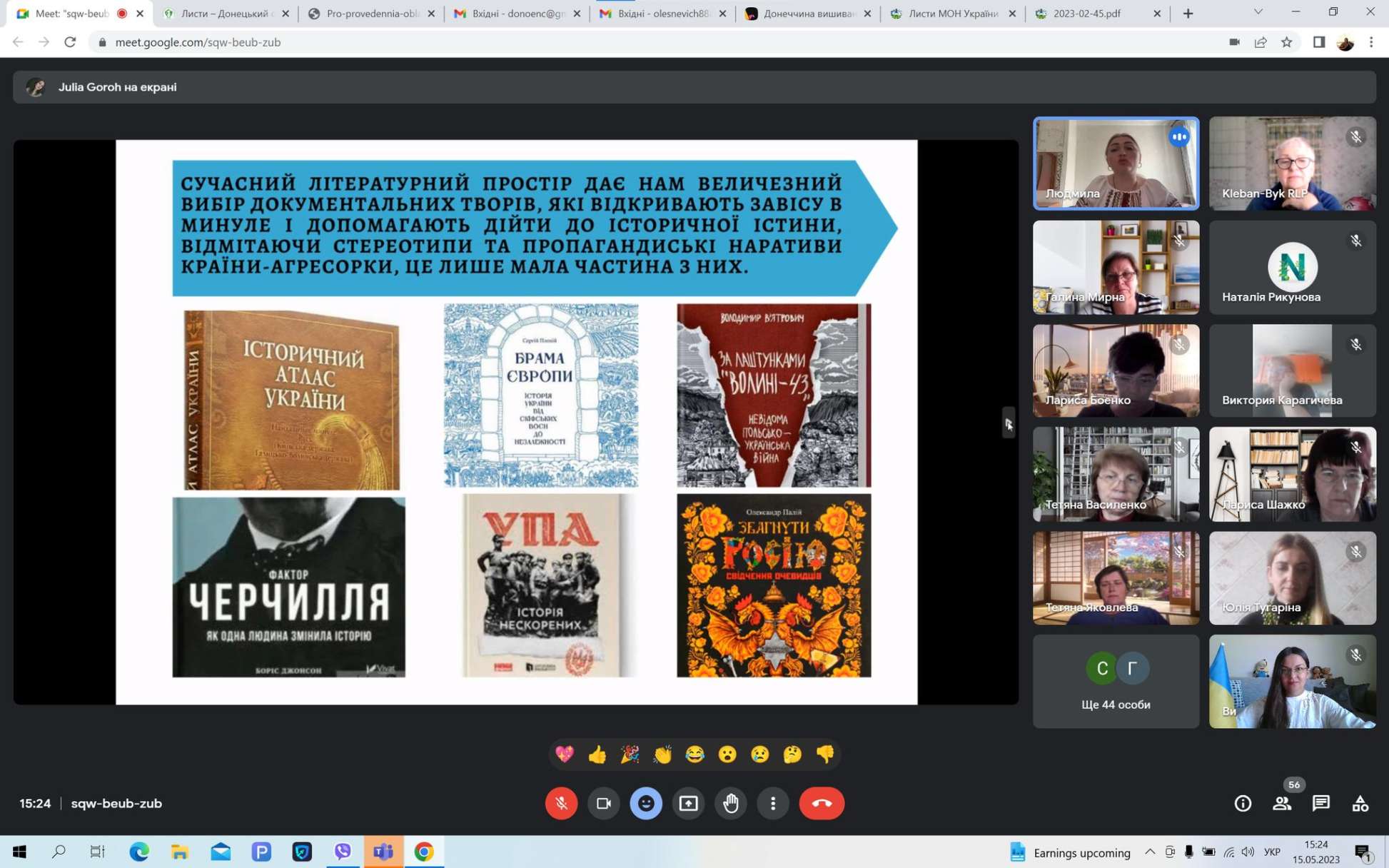Show hidden system tray icons

(x=1149, y=852)
